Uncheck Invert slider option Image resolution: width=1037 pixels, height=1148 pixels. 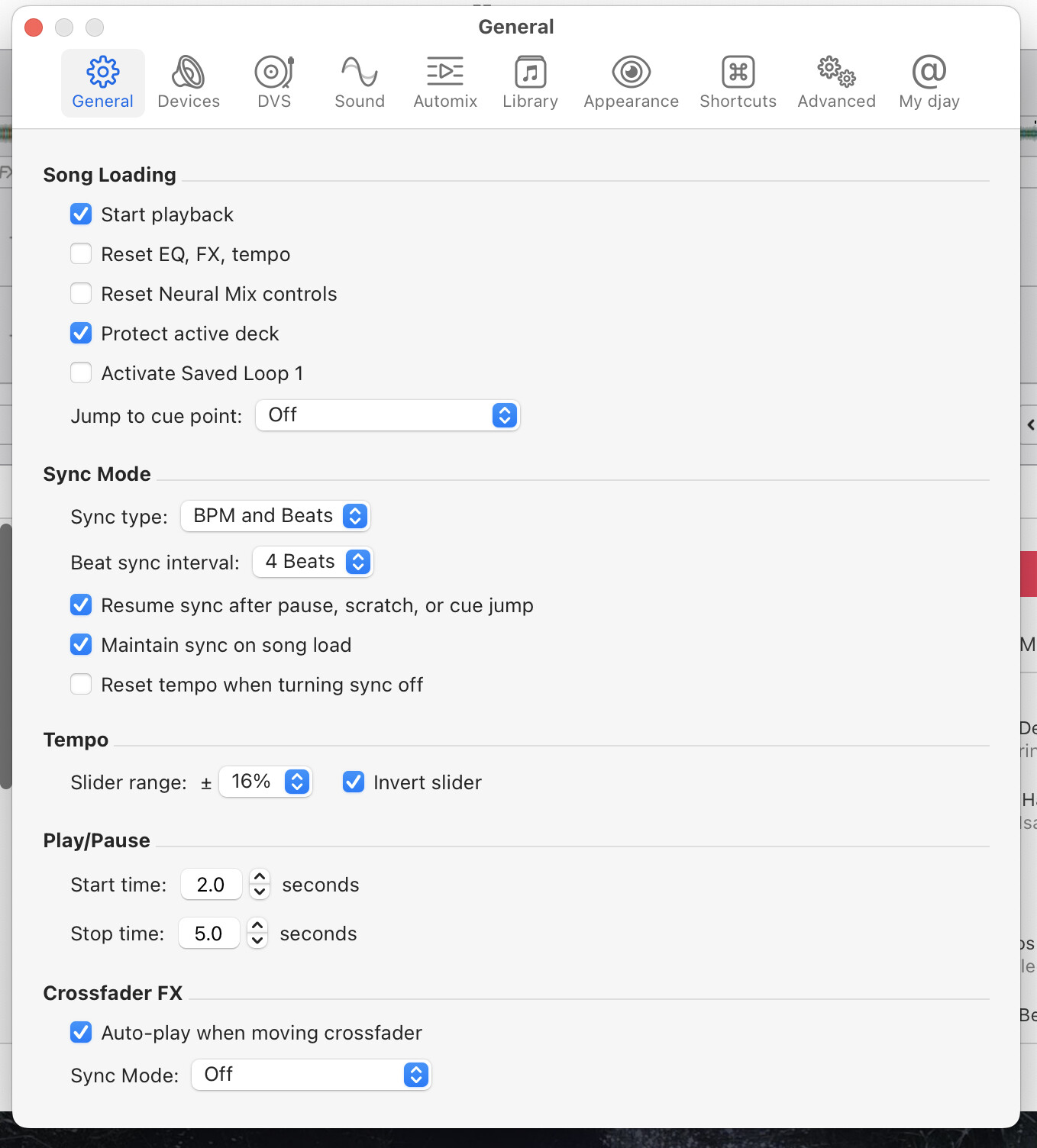pyautogui.click(x=354, y=782)
